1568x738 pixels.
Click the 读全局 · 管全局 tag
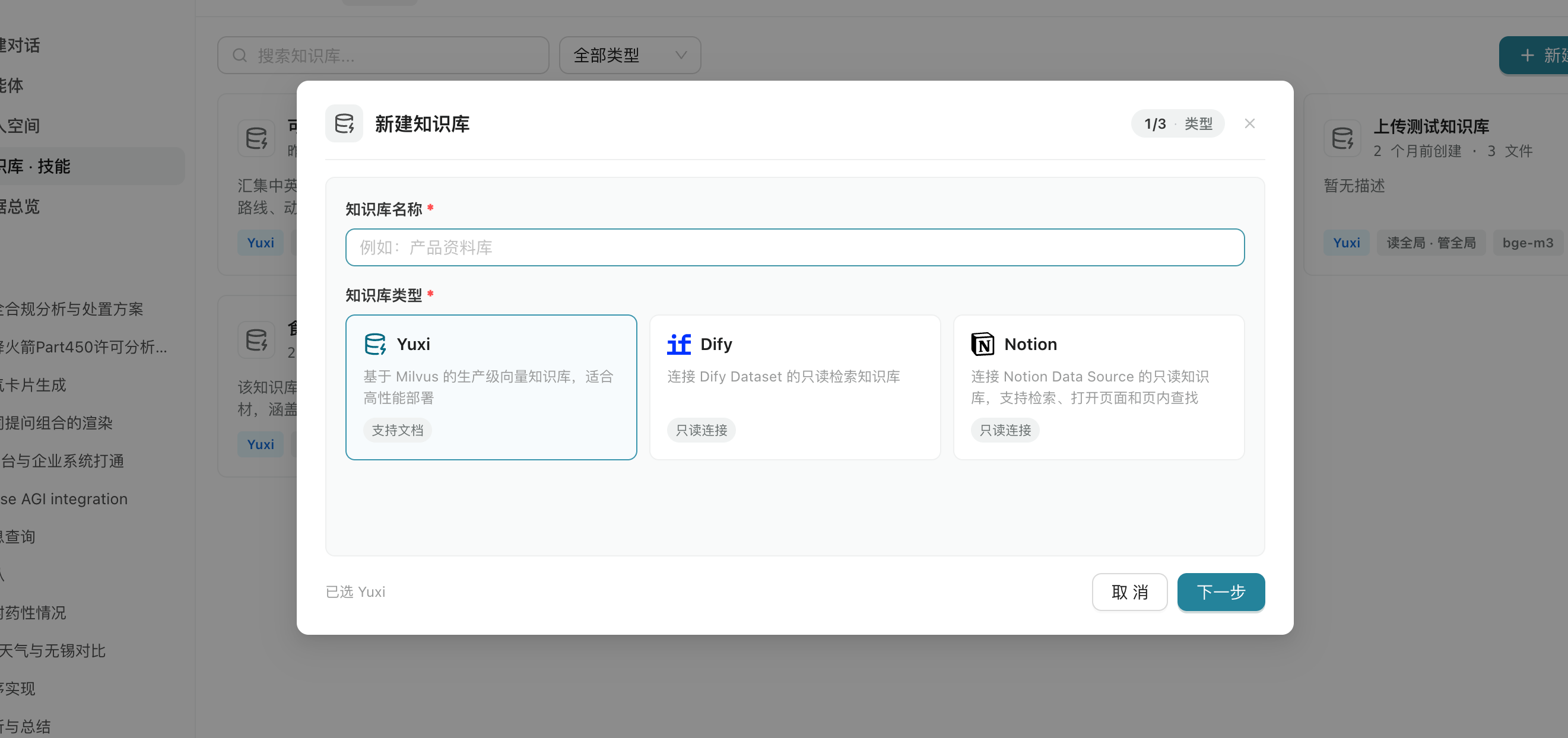(1431, 243)
